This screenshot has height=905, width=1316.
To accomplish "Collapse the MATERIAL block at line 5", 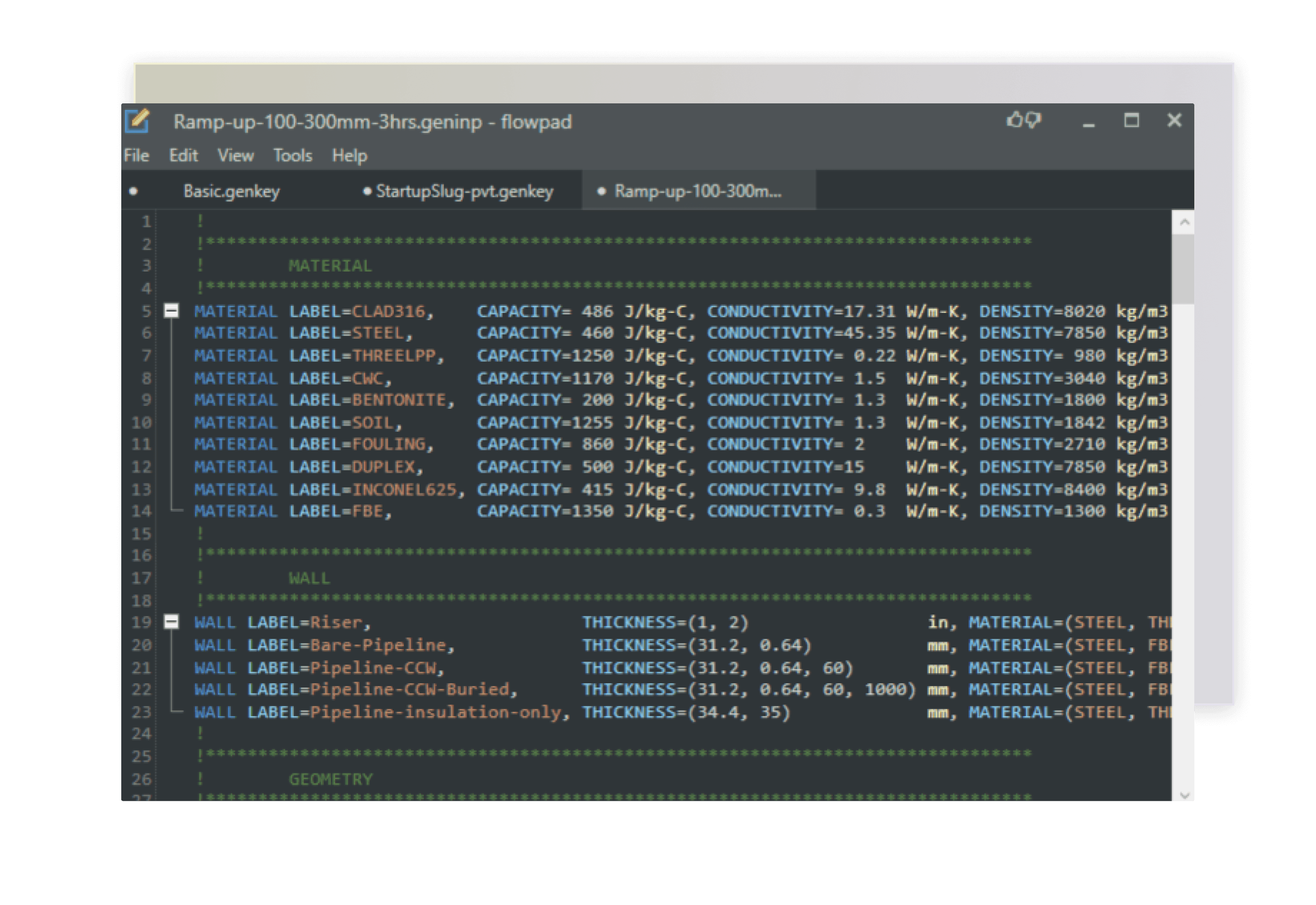I will click(171, 311).
